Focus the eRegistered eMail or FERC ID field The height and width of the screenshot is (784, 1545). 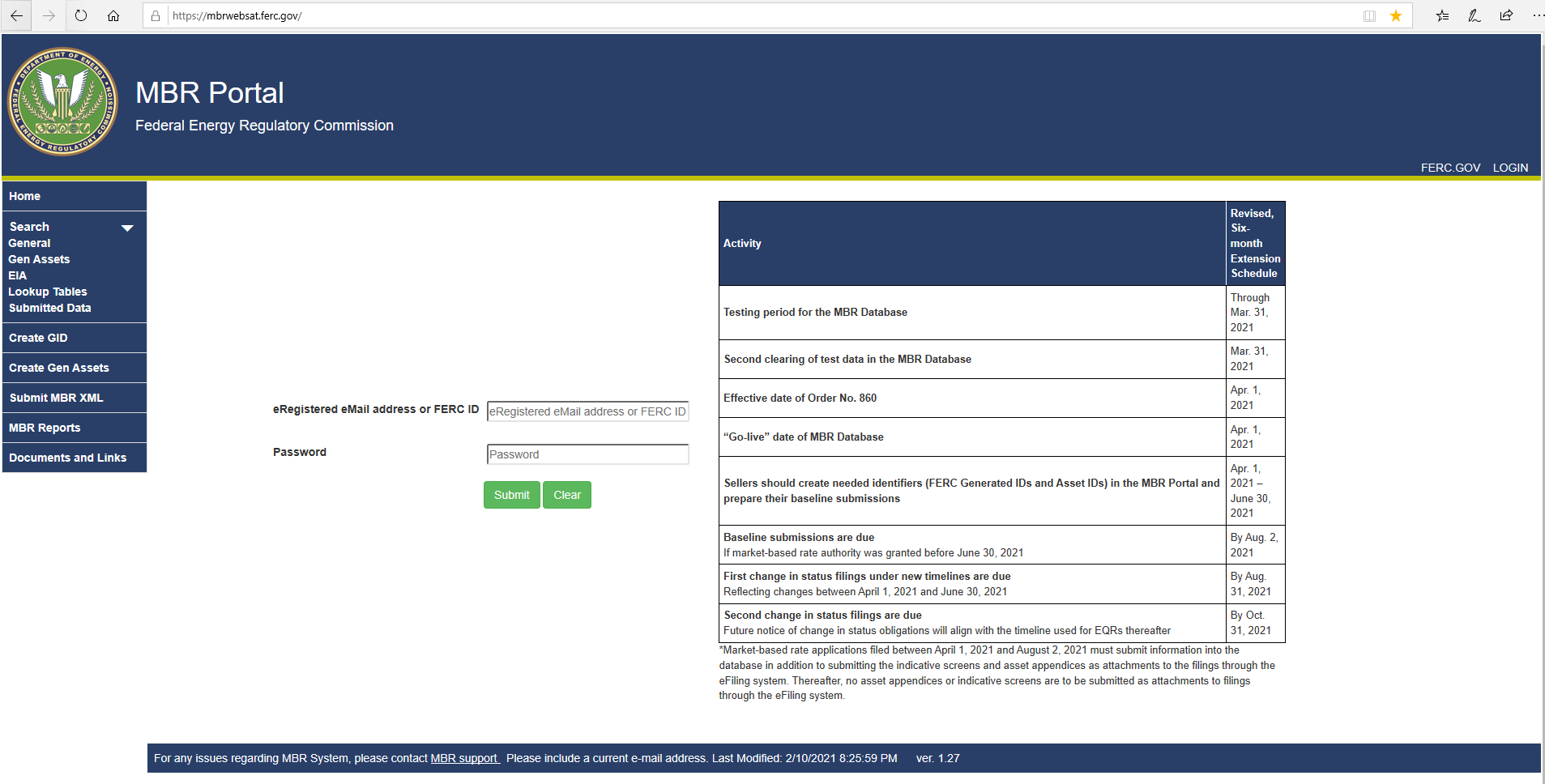(587, 411)
